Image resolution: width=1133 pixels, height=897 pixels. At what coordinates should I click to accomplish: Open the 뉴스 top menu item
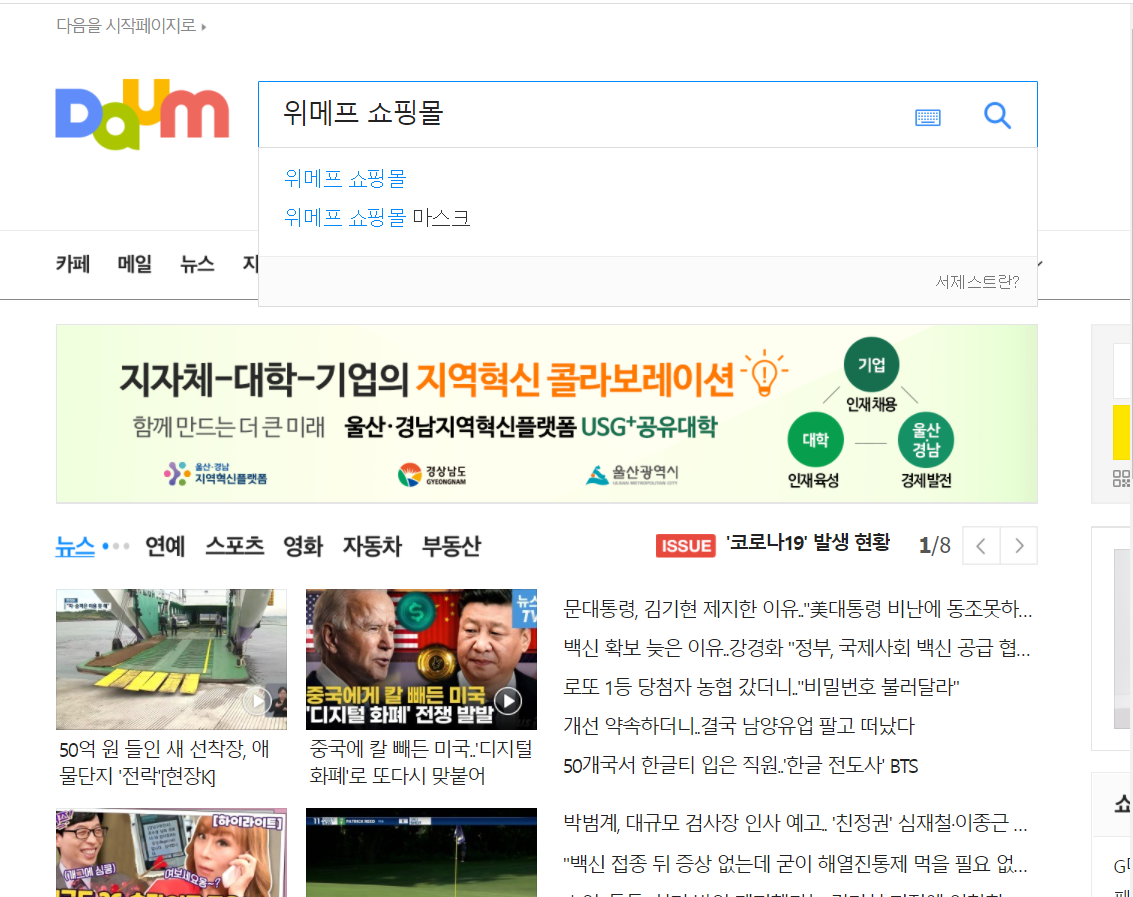pyautogui.click(x=197, y=264)
